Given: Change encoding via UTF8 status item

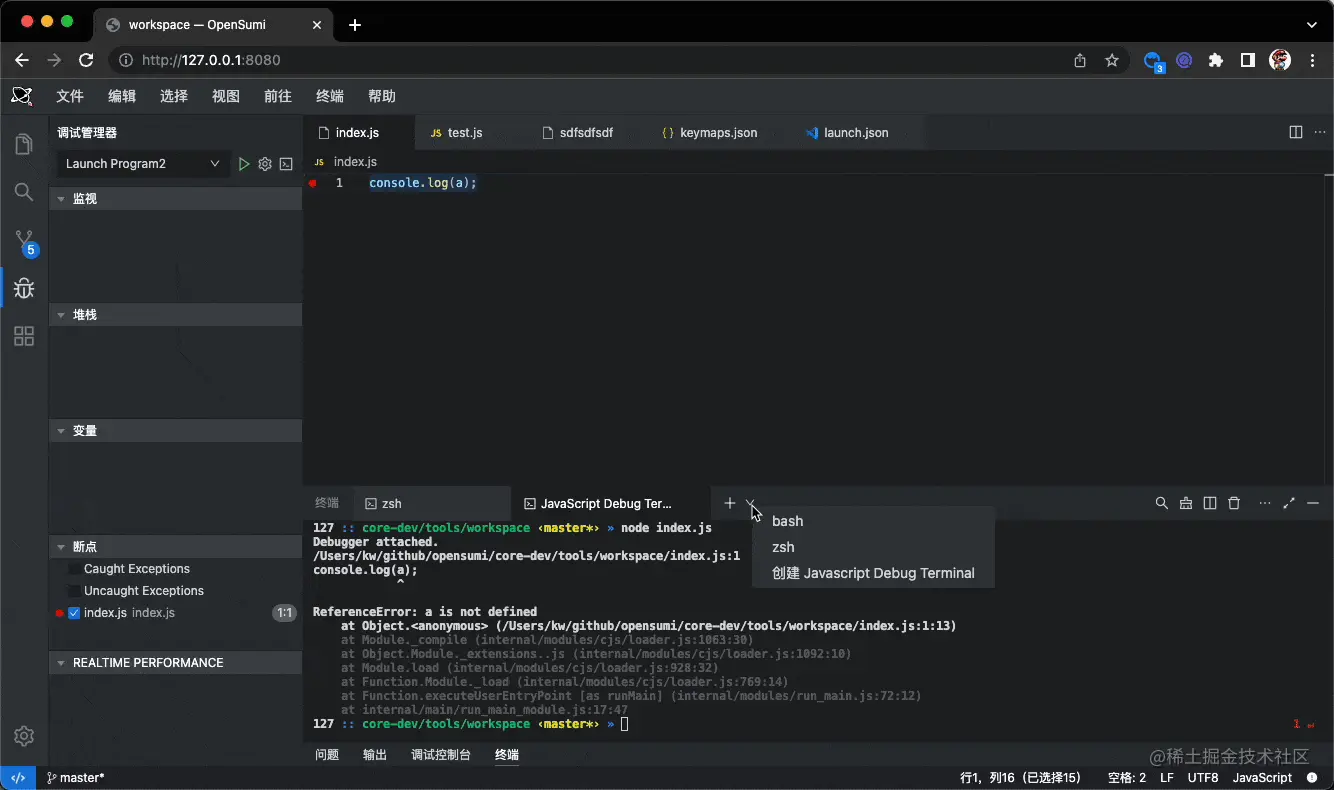Looking at the screenshot, I should point(1203,778).
